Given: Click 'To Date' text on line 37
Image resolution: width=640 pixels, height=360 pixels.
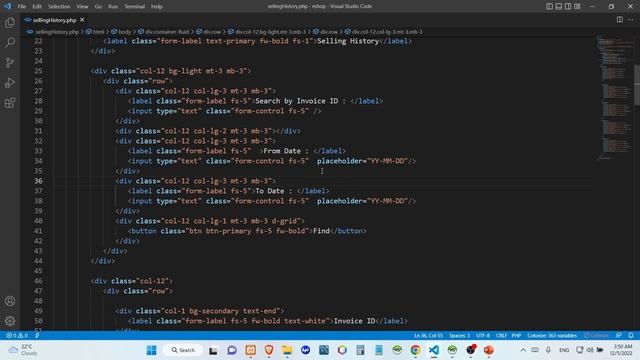Looking at the screenshot, I should (x=270, y=191).
